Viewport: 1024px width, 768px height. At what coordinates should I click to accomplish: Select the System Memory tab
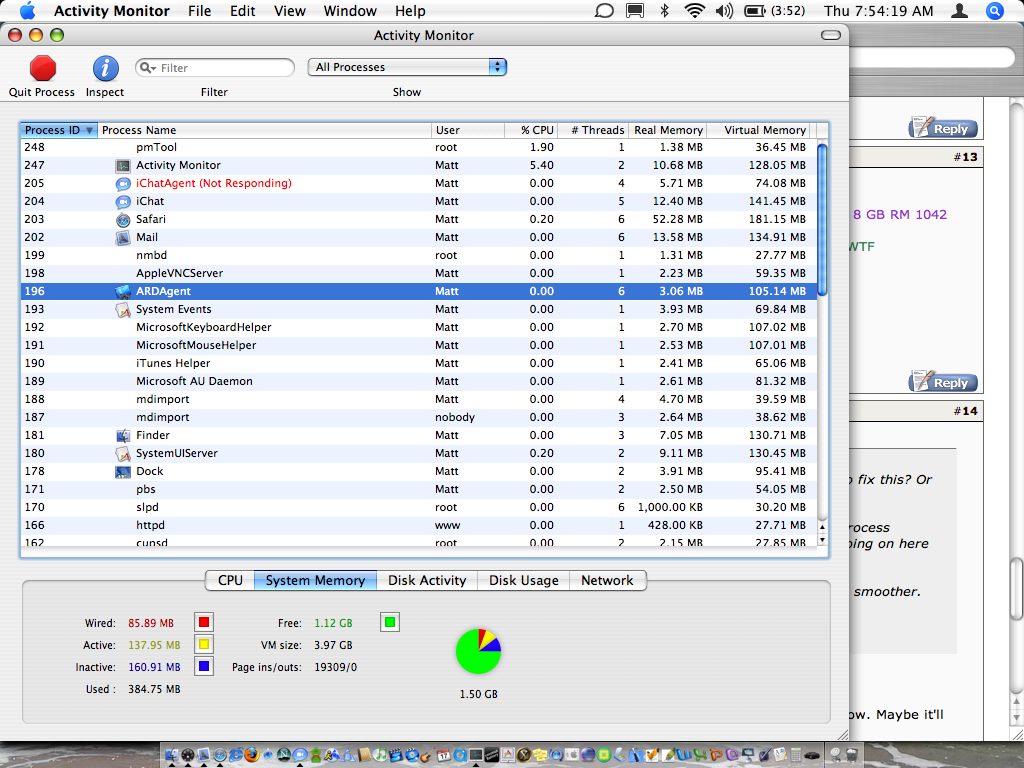(315, 581)
